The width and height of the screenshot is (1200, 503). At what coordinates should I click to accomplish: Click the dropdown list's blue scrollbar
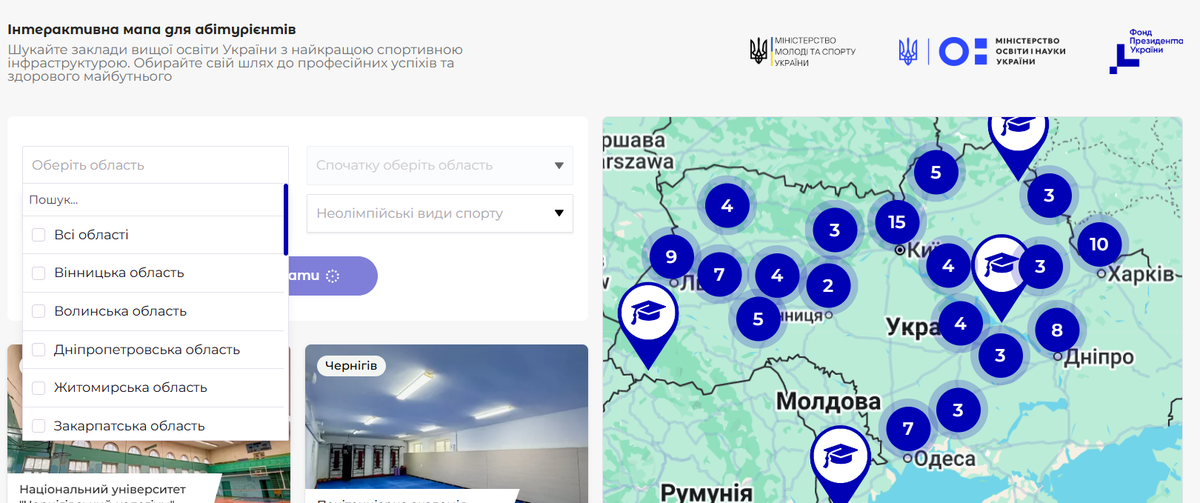coord(286,219)
